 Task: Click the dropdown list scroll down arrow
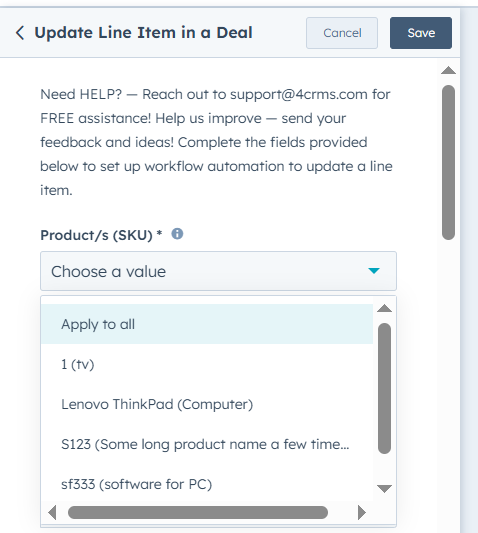point(385,489)
